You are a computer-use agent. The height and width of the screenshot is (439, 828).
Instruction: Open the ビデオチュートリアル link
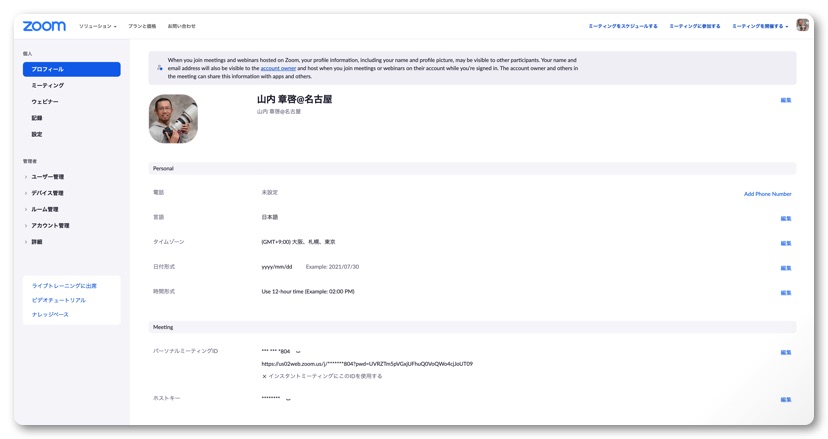58,300
